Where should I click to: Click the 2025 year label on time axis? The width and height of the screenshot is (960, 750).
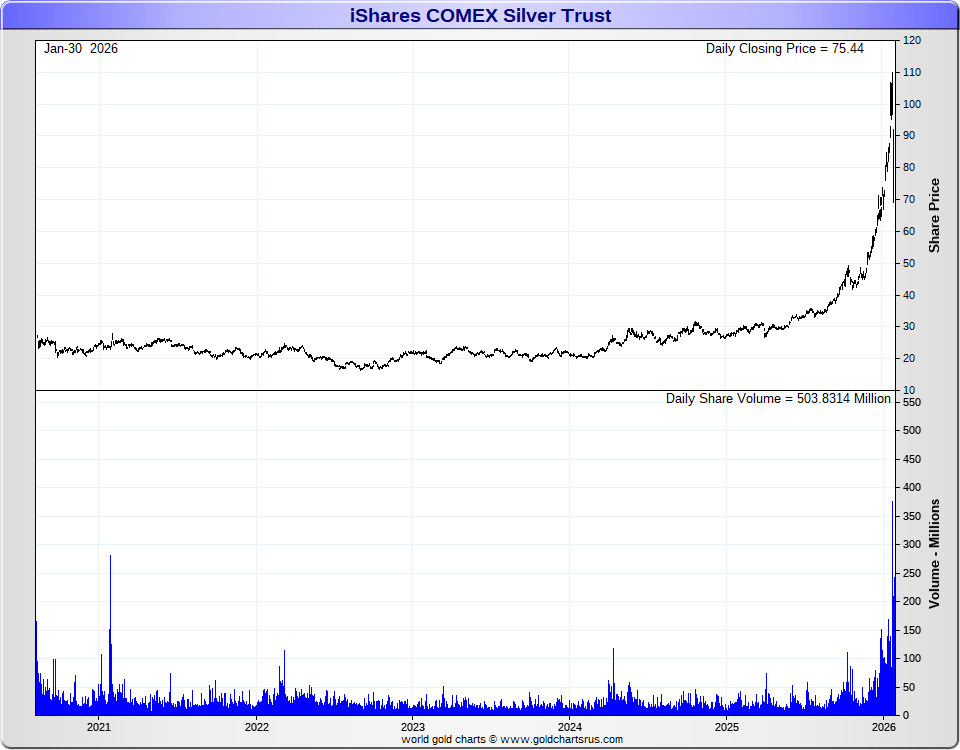[727, 727]
